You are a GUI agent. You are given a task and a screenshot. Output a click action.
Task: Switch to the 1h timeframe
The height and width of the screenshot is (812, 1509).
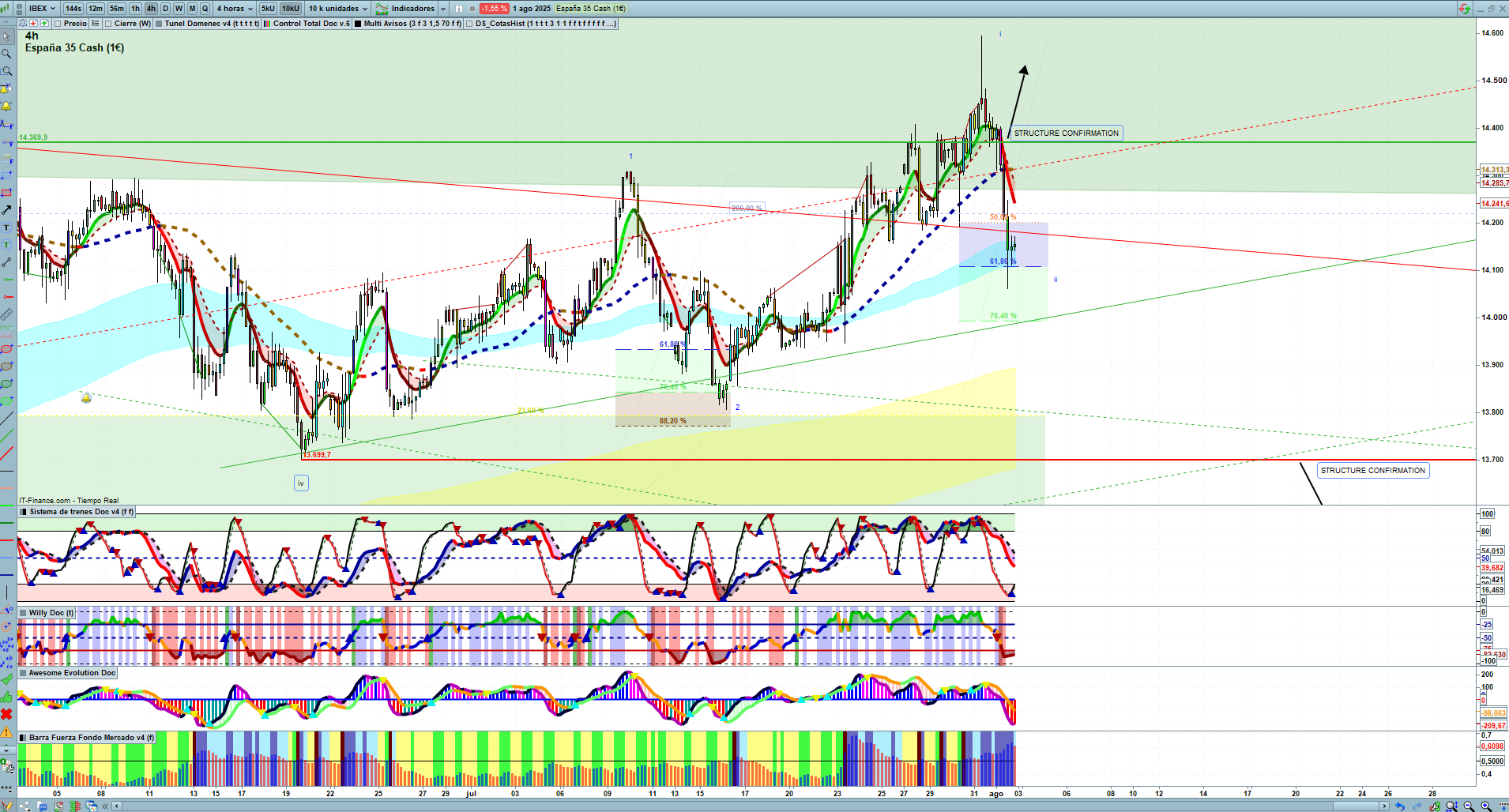[135, 9]
